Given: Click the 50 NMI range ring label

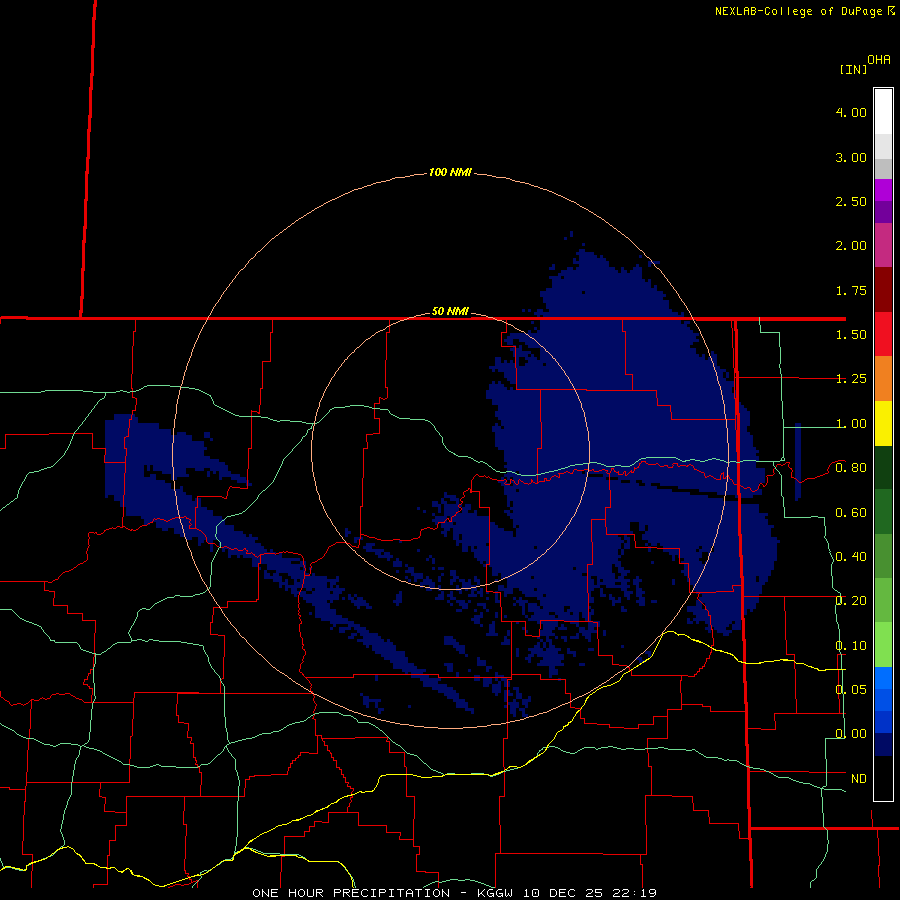Looking at the screenshot, I should click(x=450, y=312).
